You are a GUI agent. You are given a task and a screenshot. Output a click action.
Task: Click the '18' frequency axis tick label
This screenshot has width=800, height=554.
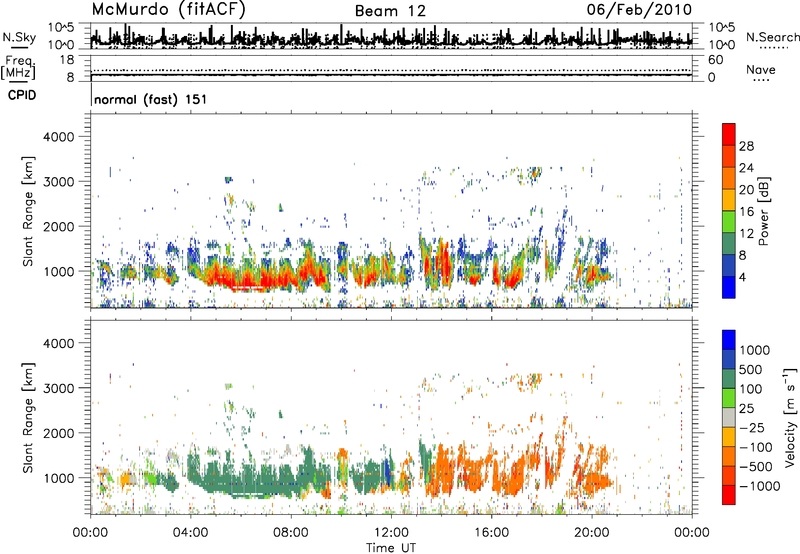[x=66, y=60]
